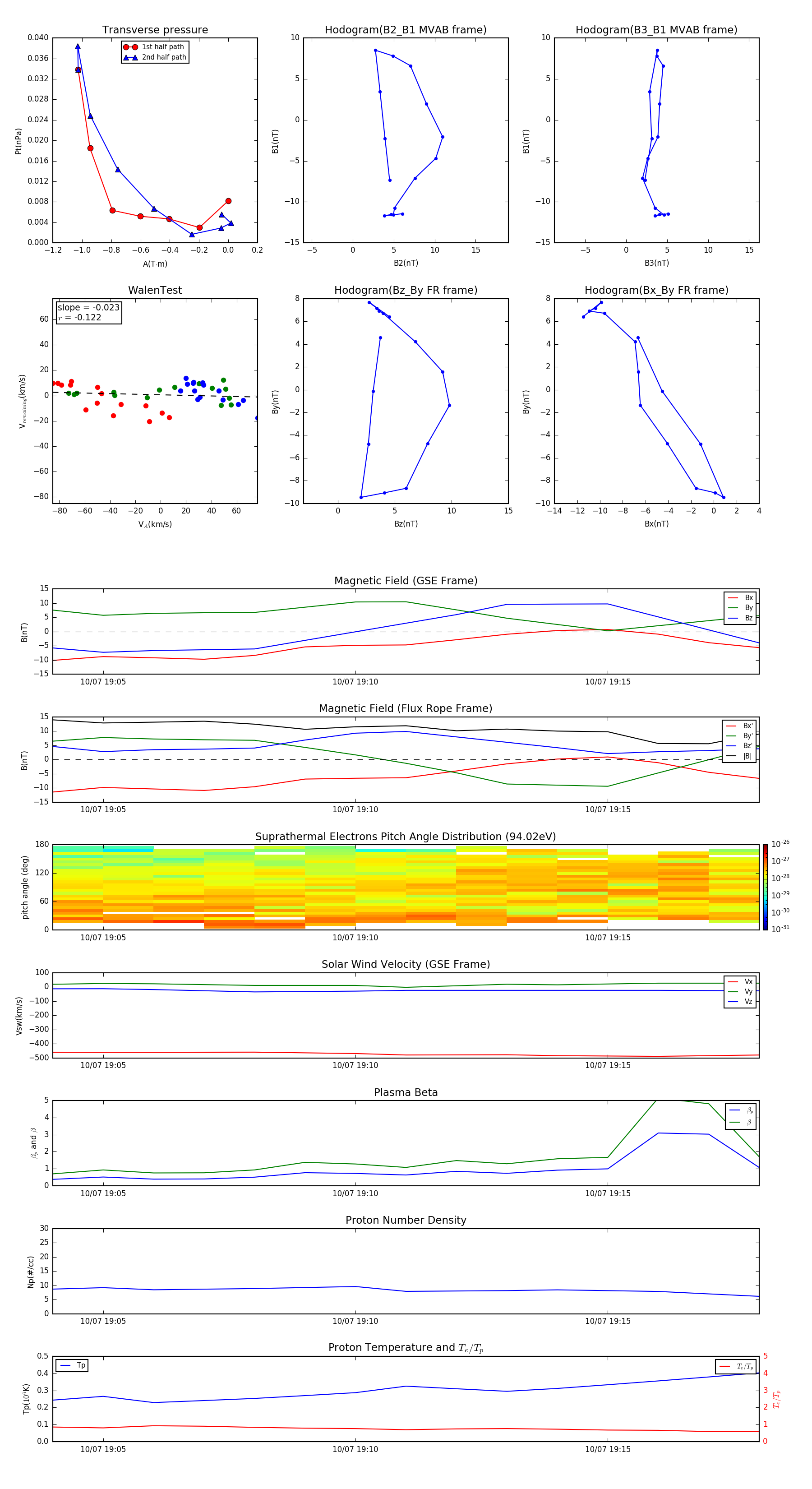Click the "B2(nT)" x-axis label
This screenshot has width=812, height=1489.
pyautogui.click(x=406, y=264)
